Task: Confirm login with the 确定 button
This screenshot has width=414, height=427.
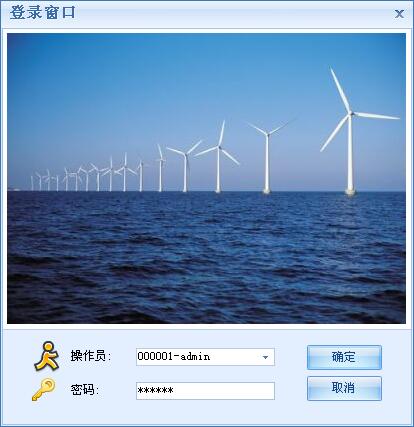Action: click(344, 357)
